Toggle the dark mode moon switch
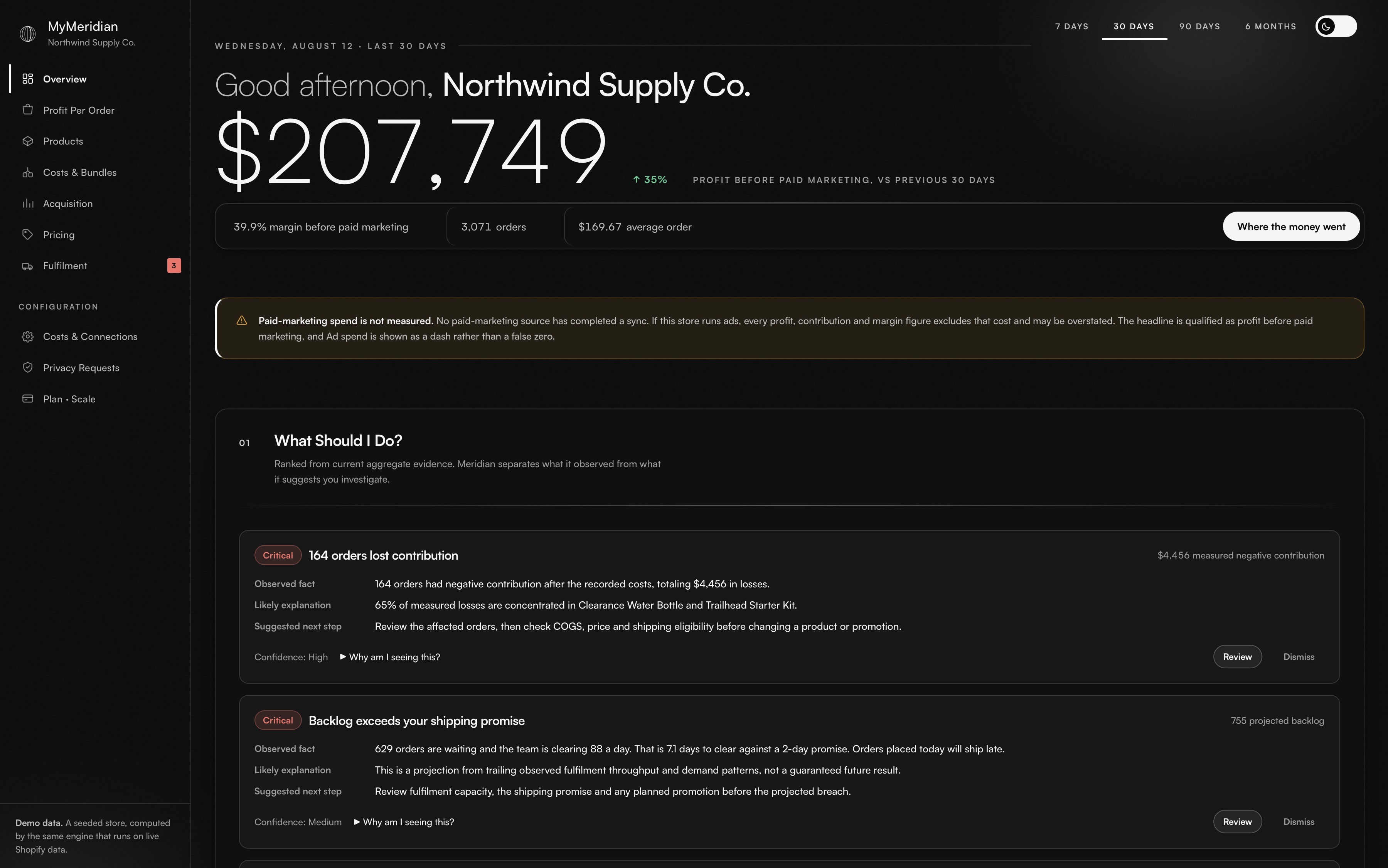 (x=1336, y=27)
